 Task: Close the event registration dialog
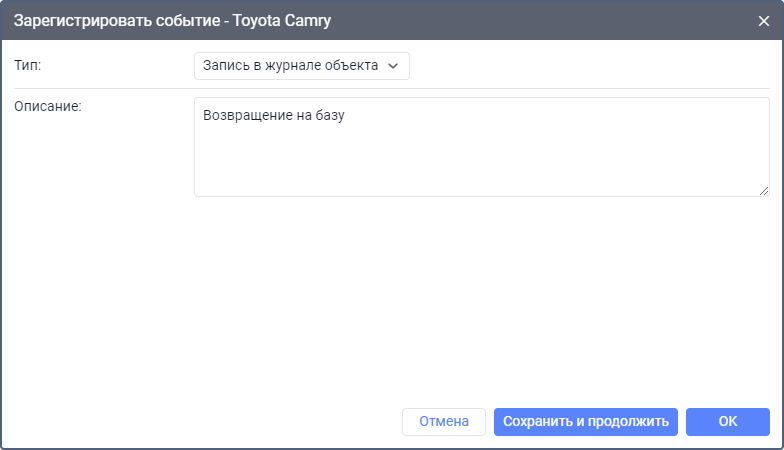[765, 20]
